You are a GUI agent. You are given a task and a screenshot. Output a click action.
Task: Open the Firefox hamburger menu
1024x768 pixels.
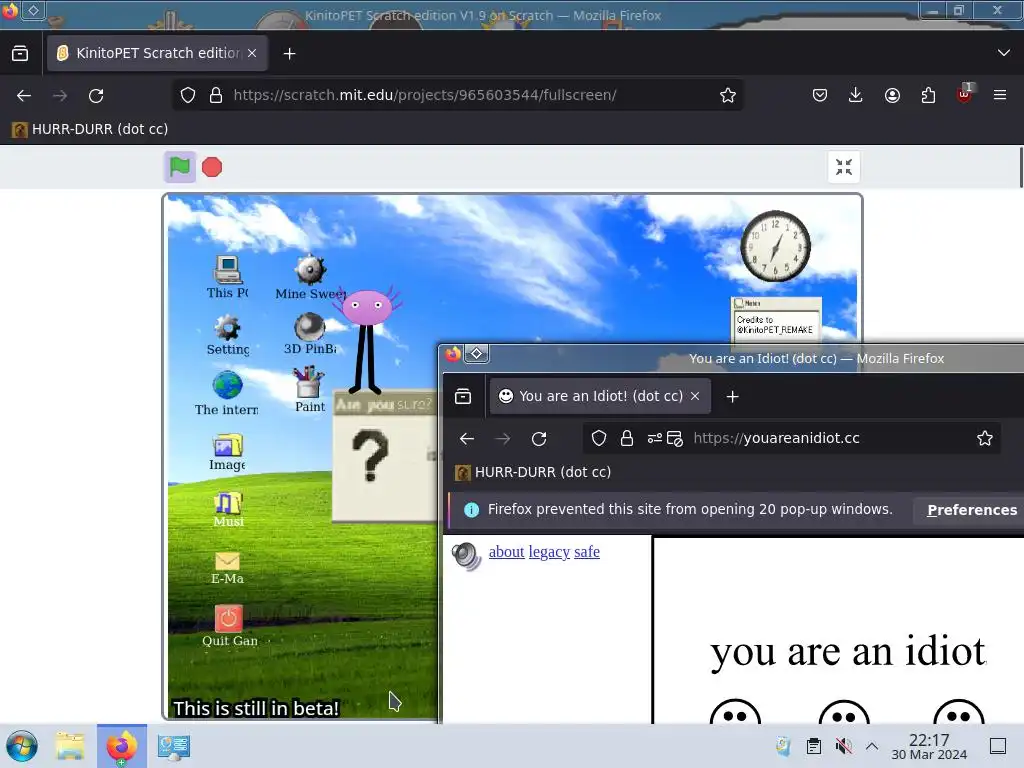[1000, 95]
